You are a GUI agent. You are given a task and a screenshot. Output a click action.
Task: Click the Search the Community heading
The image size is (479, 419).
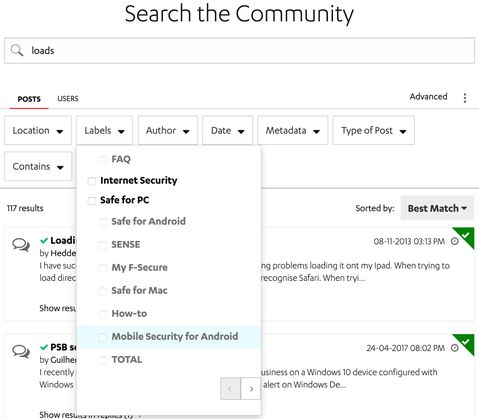[x=239, y=14]
